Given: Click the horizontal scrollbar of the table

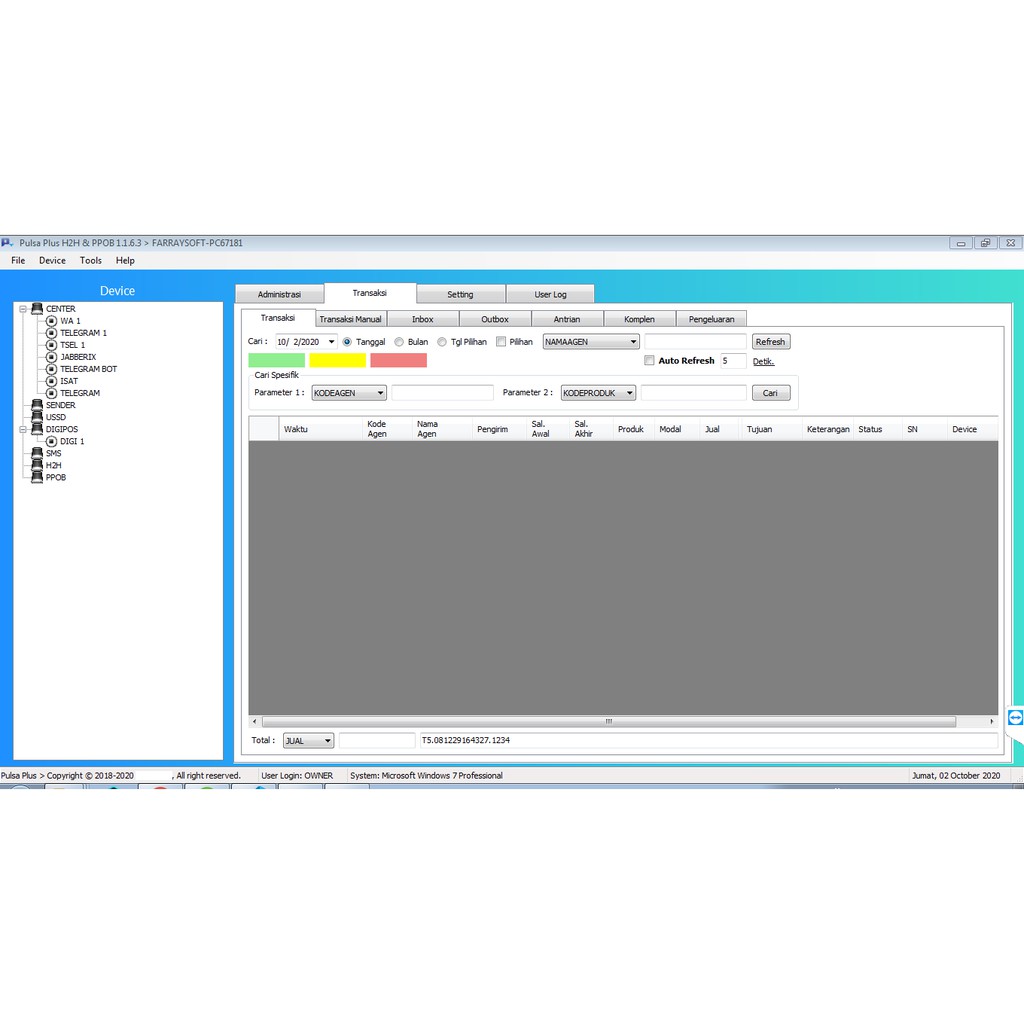Looking at the screenshot, I should tap(609, 722).
